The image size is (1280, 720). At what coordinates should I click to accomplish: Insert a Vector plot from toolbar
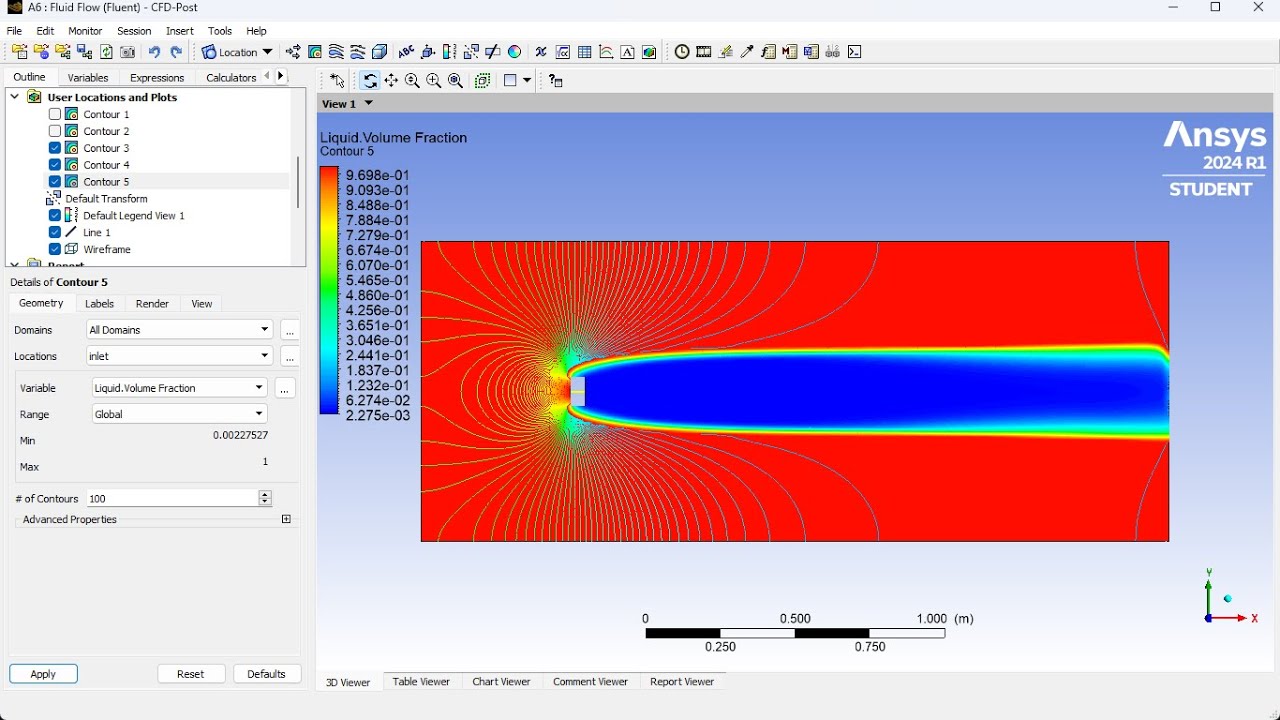[293, 52]
